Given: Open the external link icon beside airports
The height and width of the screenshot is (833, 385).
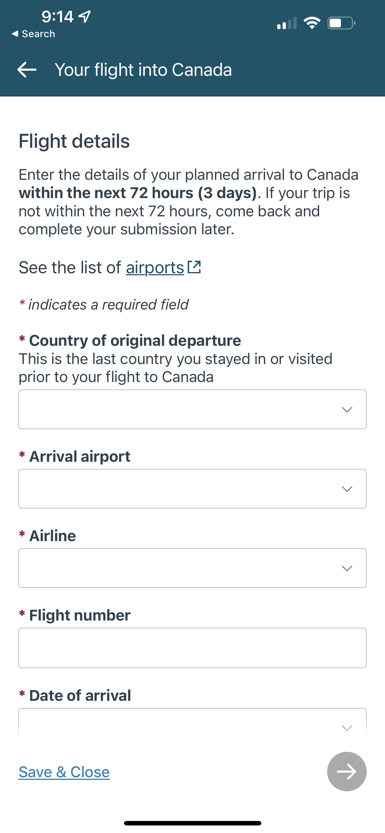Looking at the screenshot, I should [x=195, y=267].
